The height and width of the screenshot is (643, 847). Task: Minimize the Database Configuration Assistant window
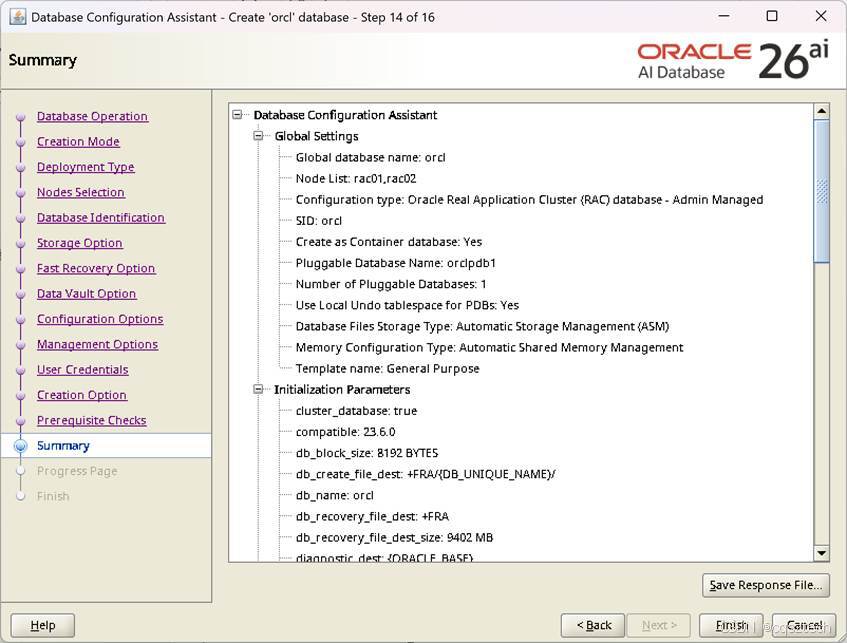pos(724,16)
